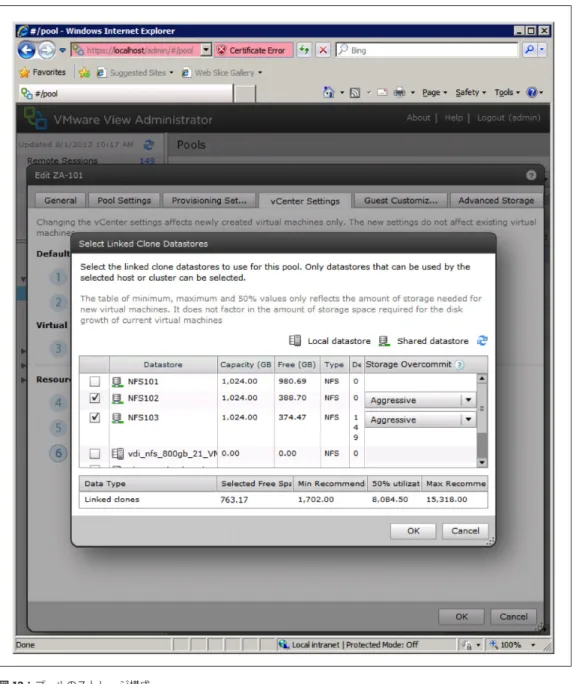The height and width of the screenshot is (684, 576).
Task: Click Favorites star button
Action: (43, 72)
